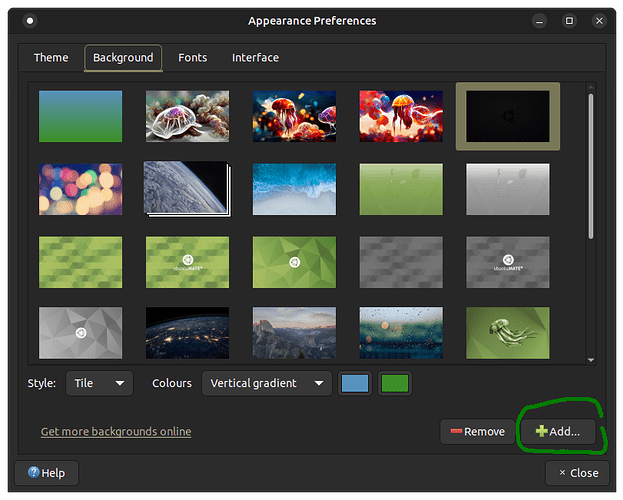
Task: Click the blue colour swatch
Action: (x=355, y=383)
